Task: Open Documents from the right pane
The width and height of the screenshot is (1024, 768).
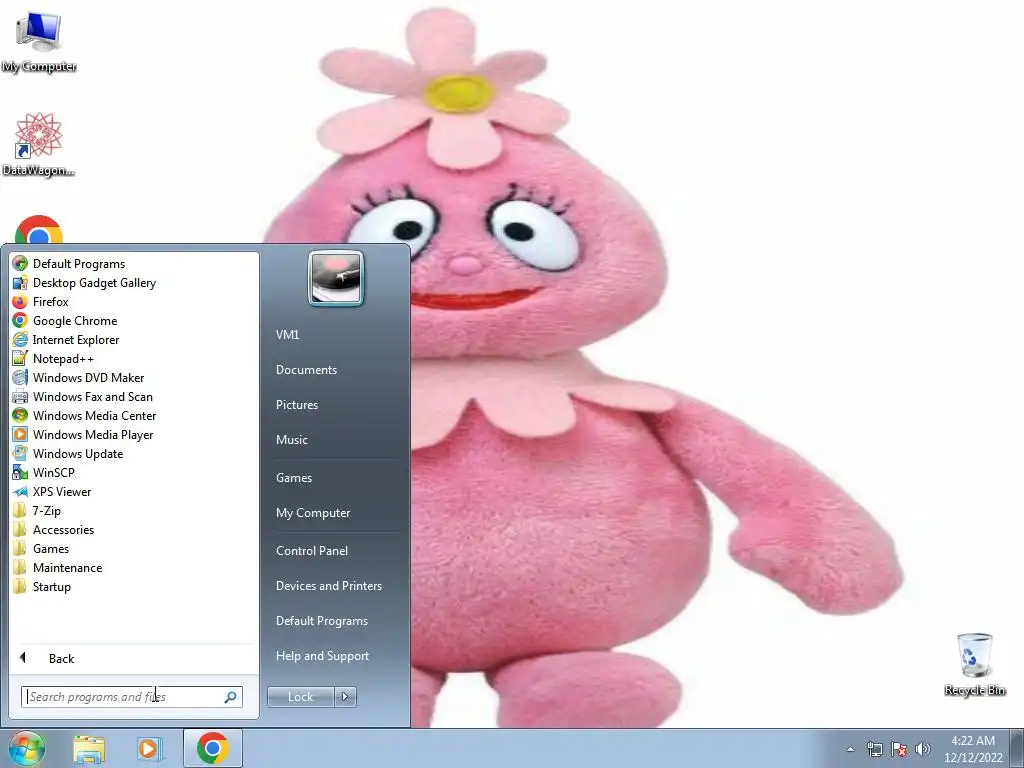Action: pyautogui.click(x=306, y=370)
